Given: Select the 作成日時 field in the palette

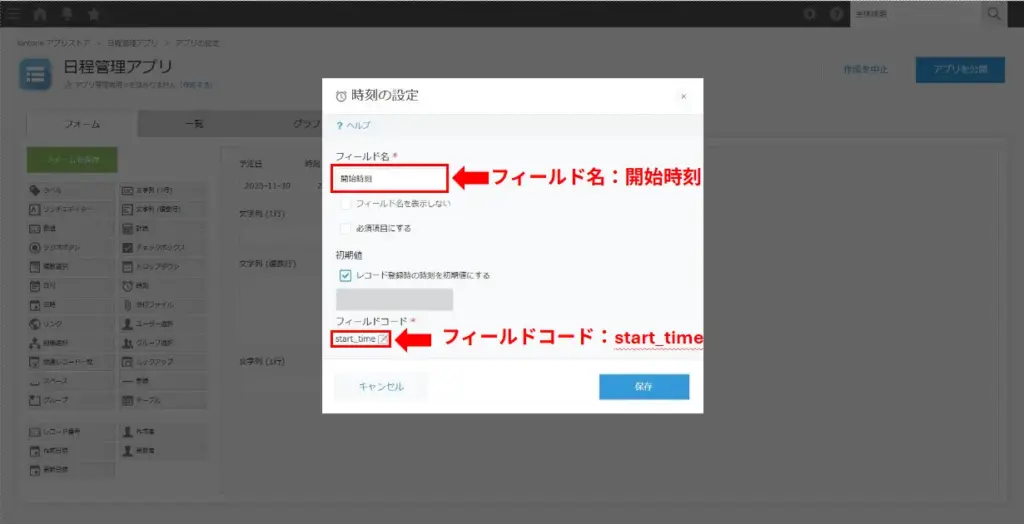Looking at the screenshot, I should click(x=71, y=450).
